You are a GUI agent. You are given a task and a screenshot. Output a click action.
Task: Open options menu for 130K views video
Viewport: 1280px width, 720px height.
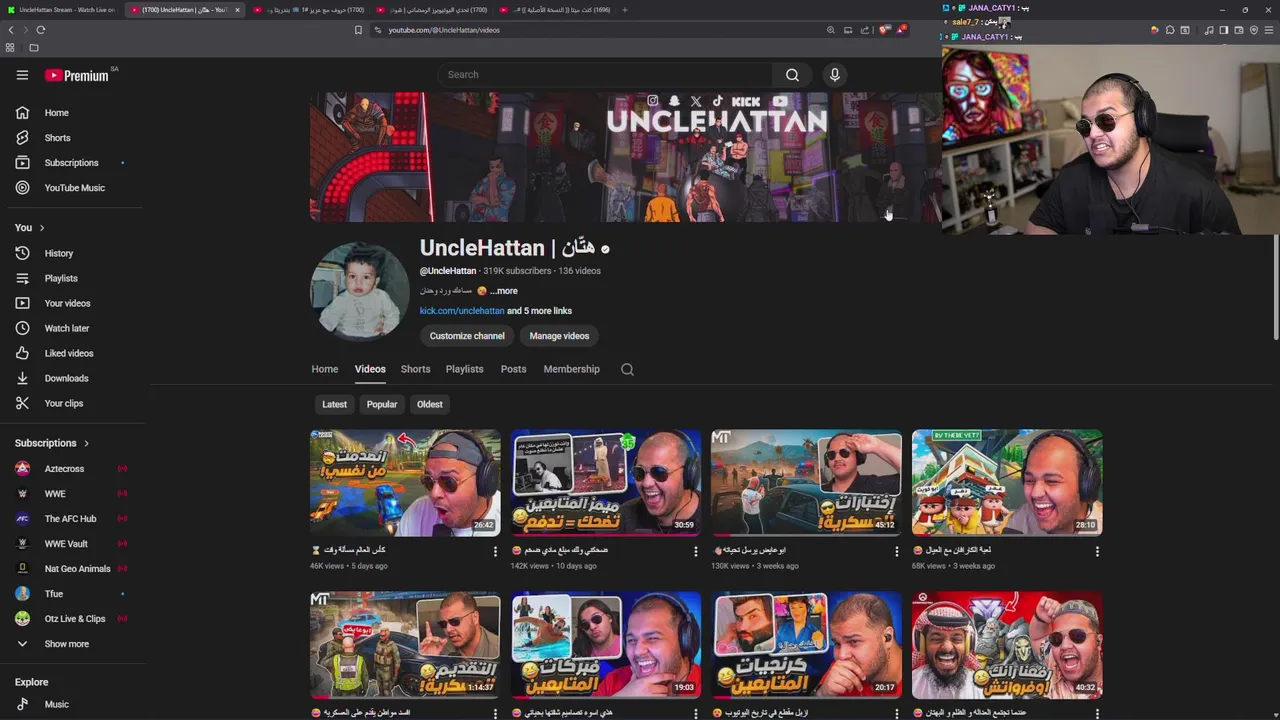tap(896, 551)
